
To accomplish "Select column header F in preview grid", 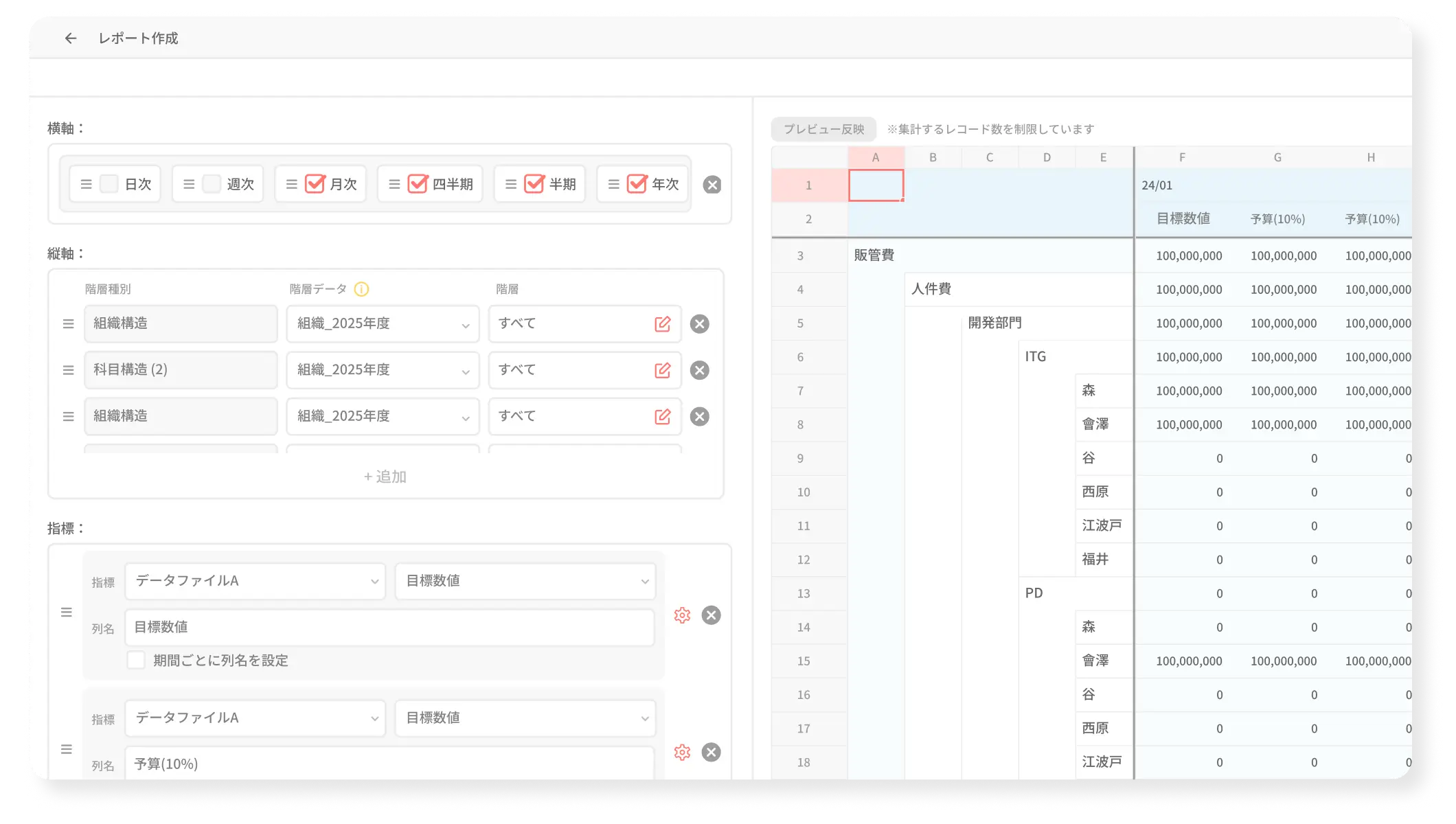I will tap(1182, 157).
